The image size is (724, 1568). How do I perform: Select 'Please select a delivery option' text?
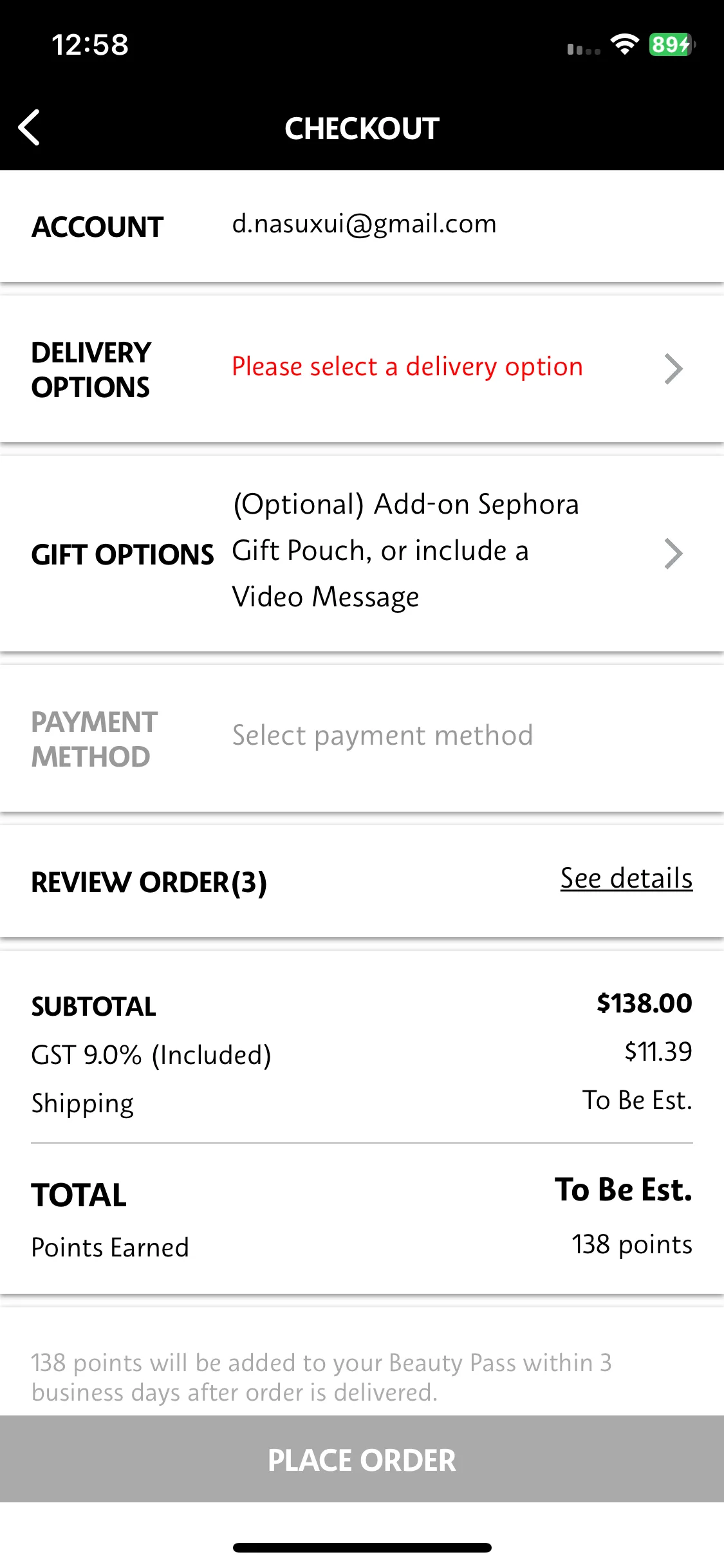[x=407, y=367]
